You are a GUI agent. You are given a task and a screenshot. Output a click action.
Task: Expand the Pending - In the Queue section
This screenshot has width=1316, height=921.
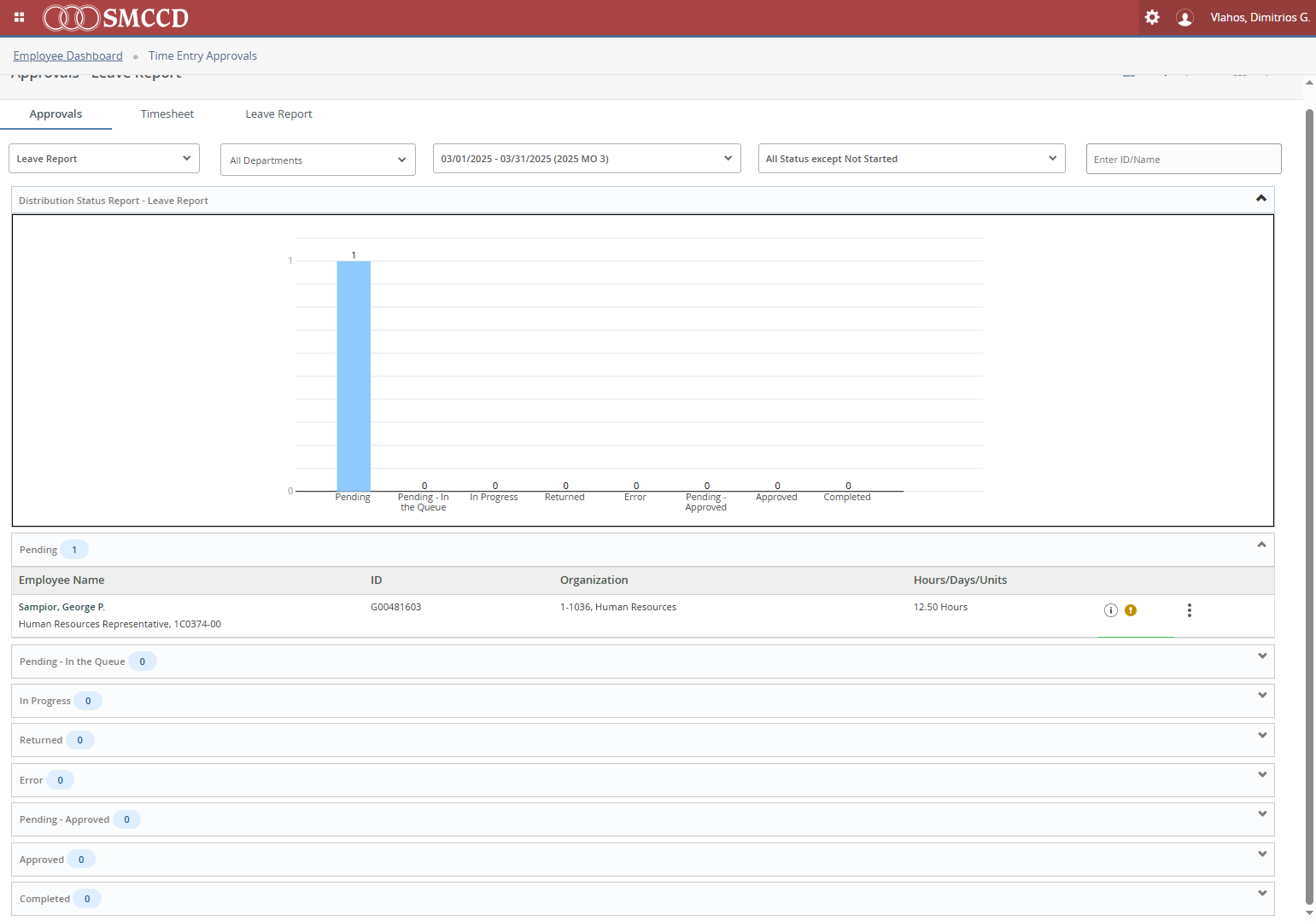click(1262, 656)
